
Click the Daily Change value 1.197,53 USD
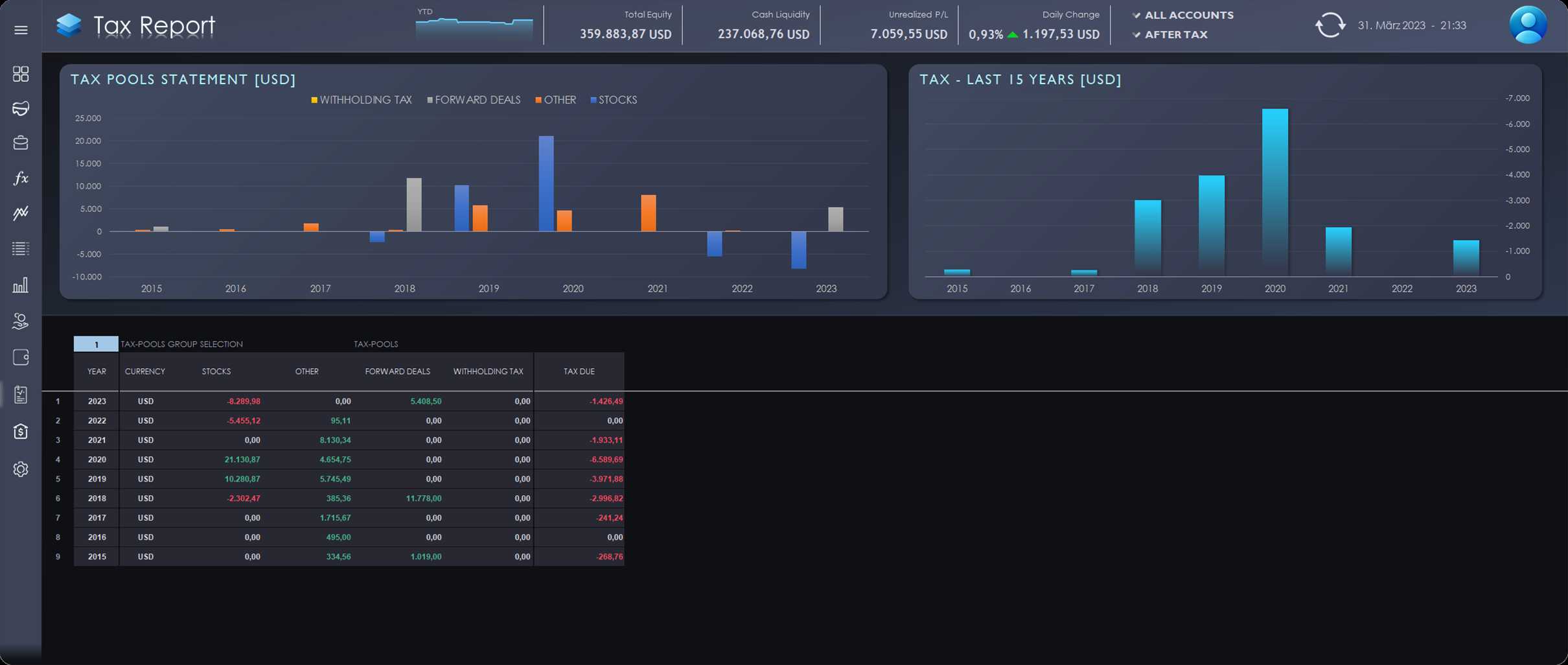point(1061,34)
